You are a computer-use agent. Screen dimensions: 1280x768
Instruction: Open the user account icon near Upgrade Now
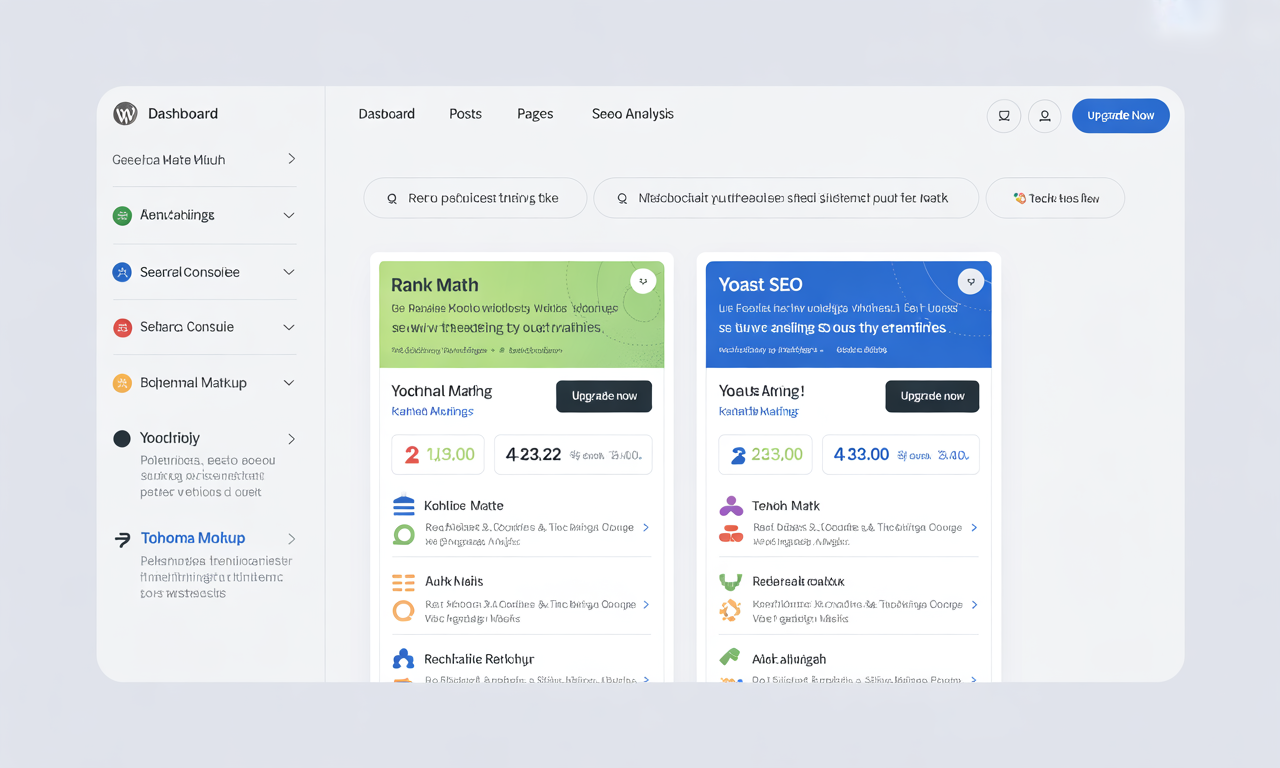click(1044, 116)
